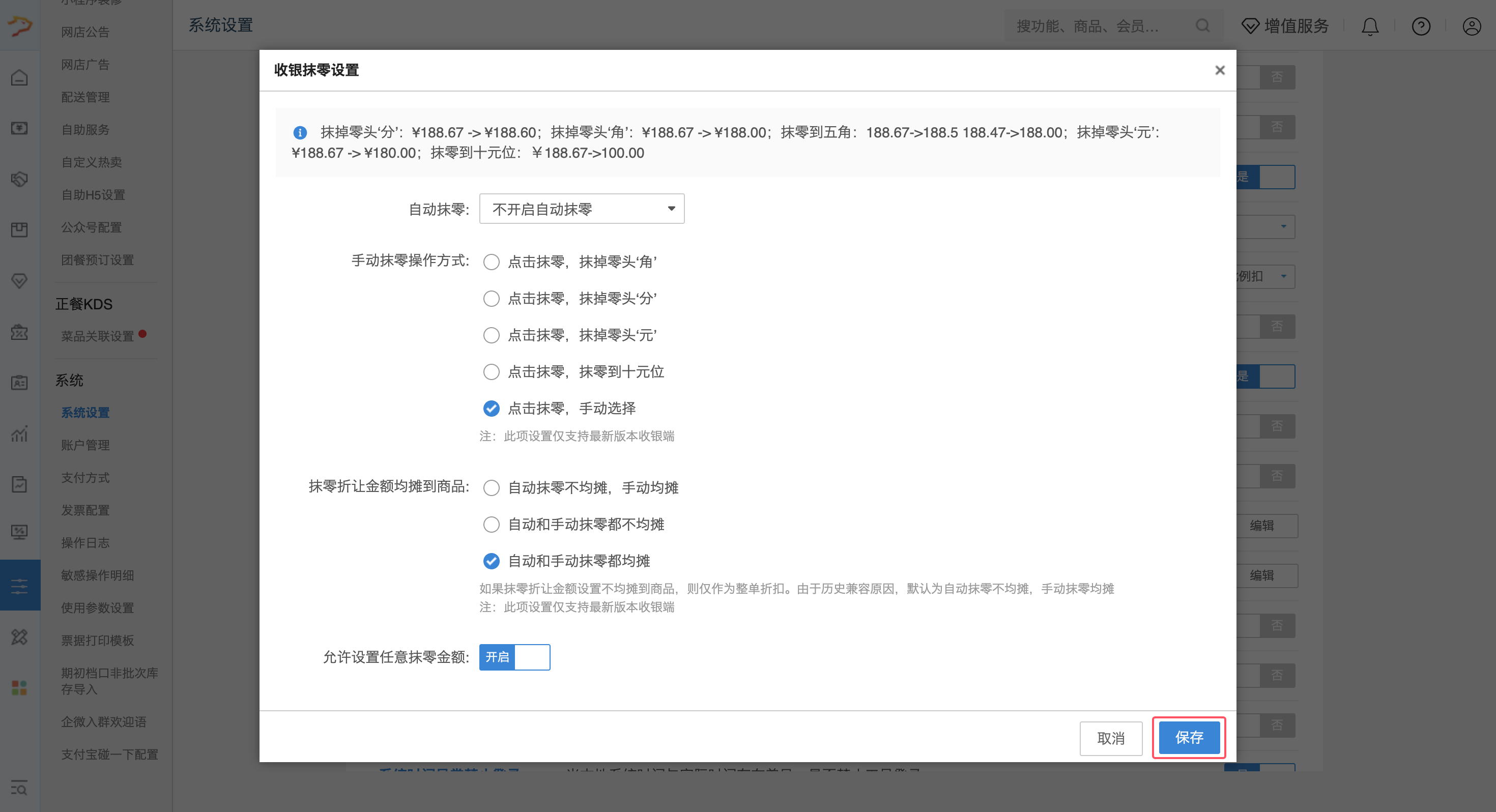Viewport: 1496px width, 812px height.
Task: Open the 例扣 dropdown behind the dialog
Action: coord(1267,276)
